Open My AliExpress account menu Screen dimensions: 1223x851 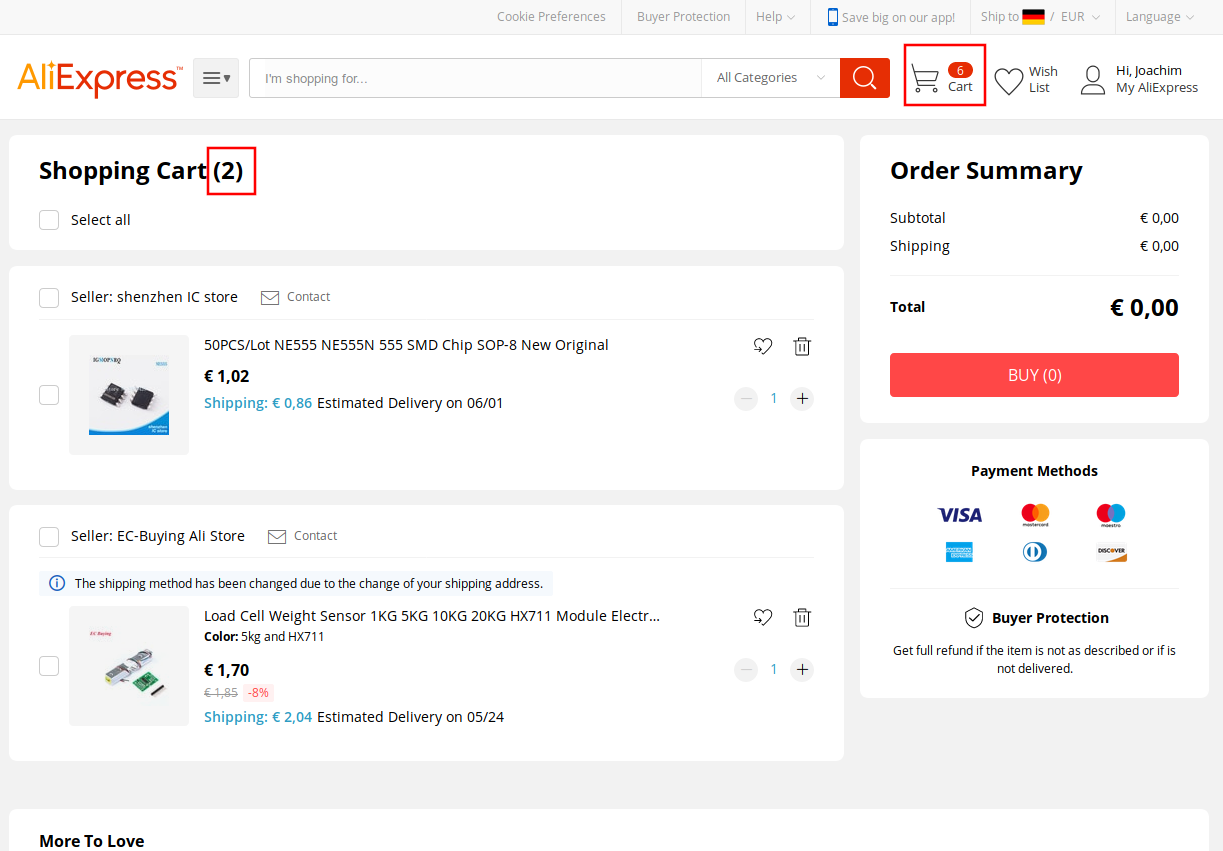[1157, 88]
